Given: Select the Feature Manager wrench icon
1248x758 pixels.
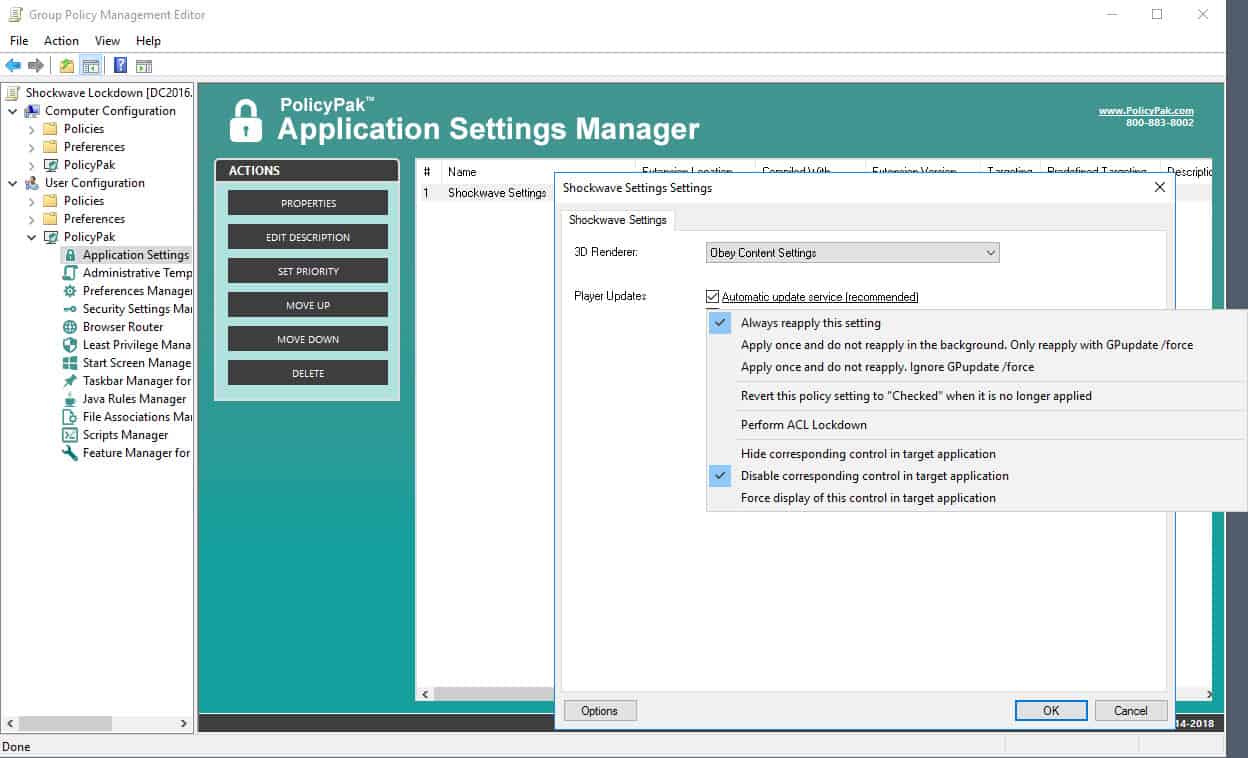Looking at the screenshot, I should tap(70, 453).
